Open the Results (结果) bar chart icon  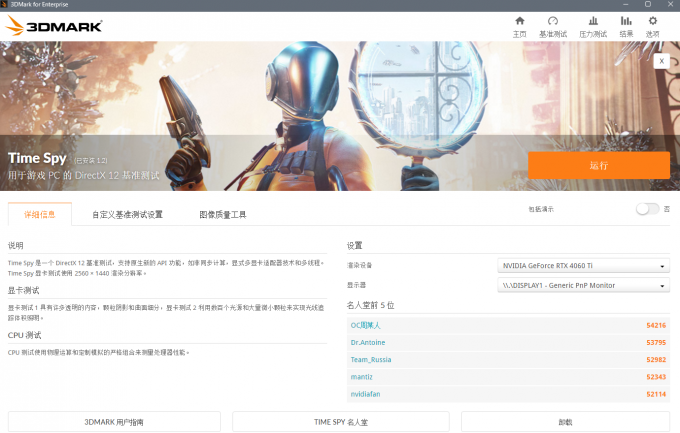626,21
